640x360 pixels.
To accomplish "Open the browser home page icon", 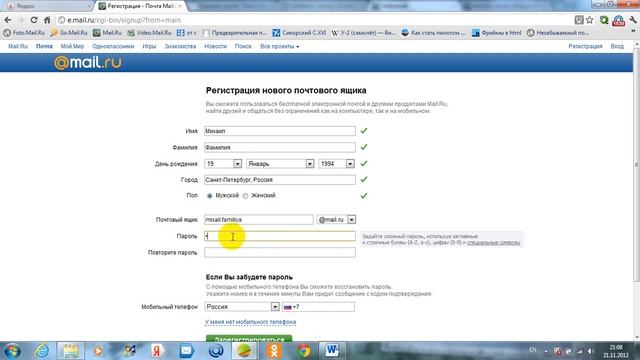I will tap(47, 20).
